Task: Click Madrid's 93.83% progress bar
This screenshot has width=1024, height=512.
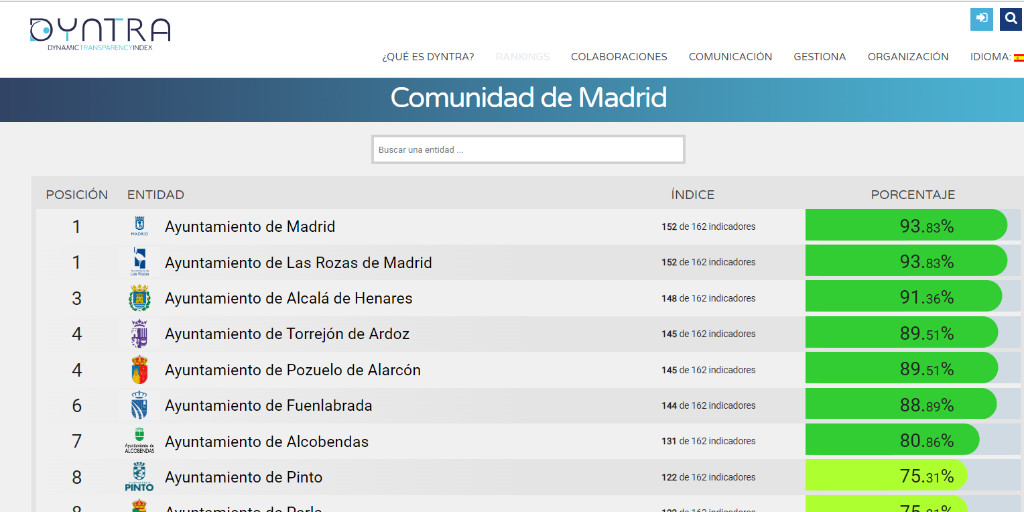Action: 906,225
